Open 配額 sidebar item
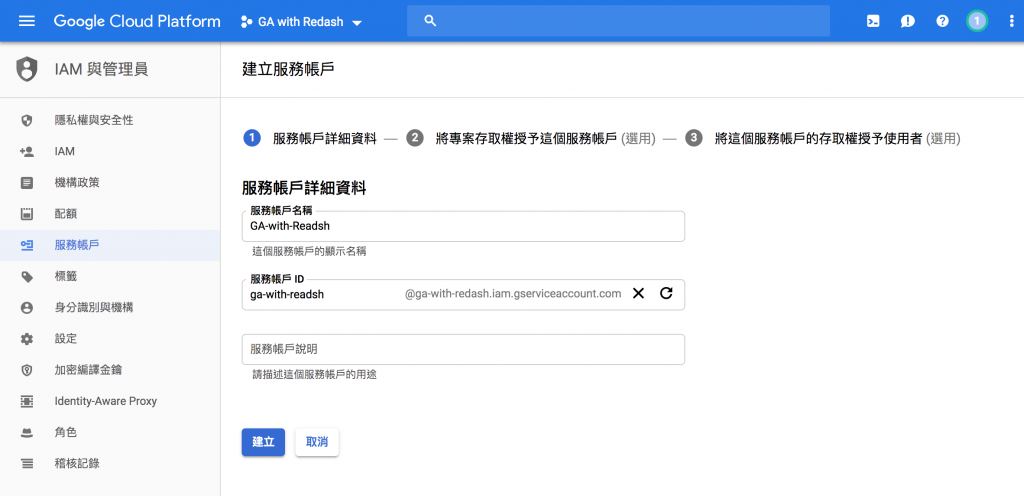The height and width of the screenshot is (496, 1024). coord(110,213)
